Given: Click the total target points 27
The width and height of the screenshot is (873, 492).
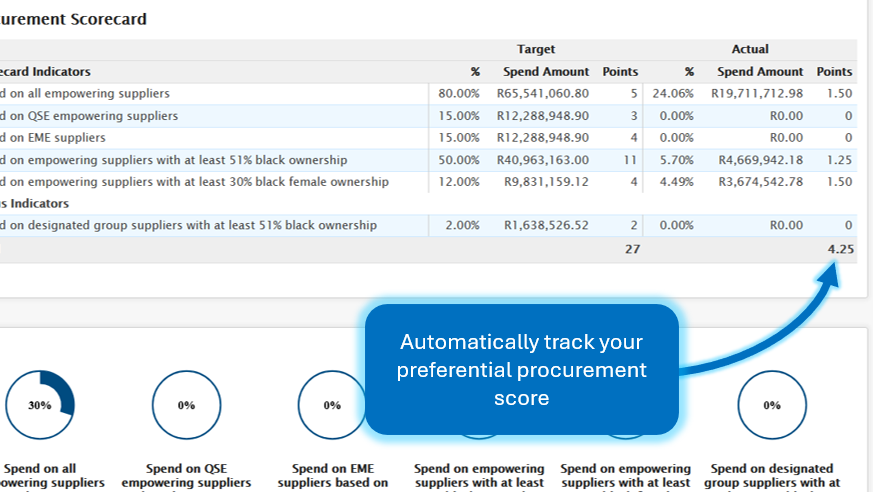Looking at the screenshot, I should click(632, 249).
